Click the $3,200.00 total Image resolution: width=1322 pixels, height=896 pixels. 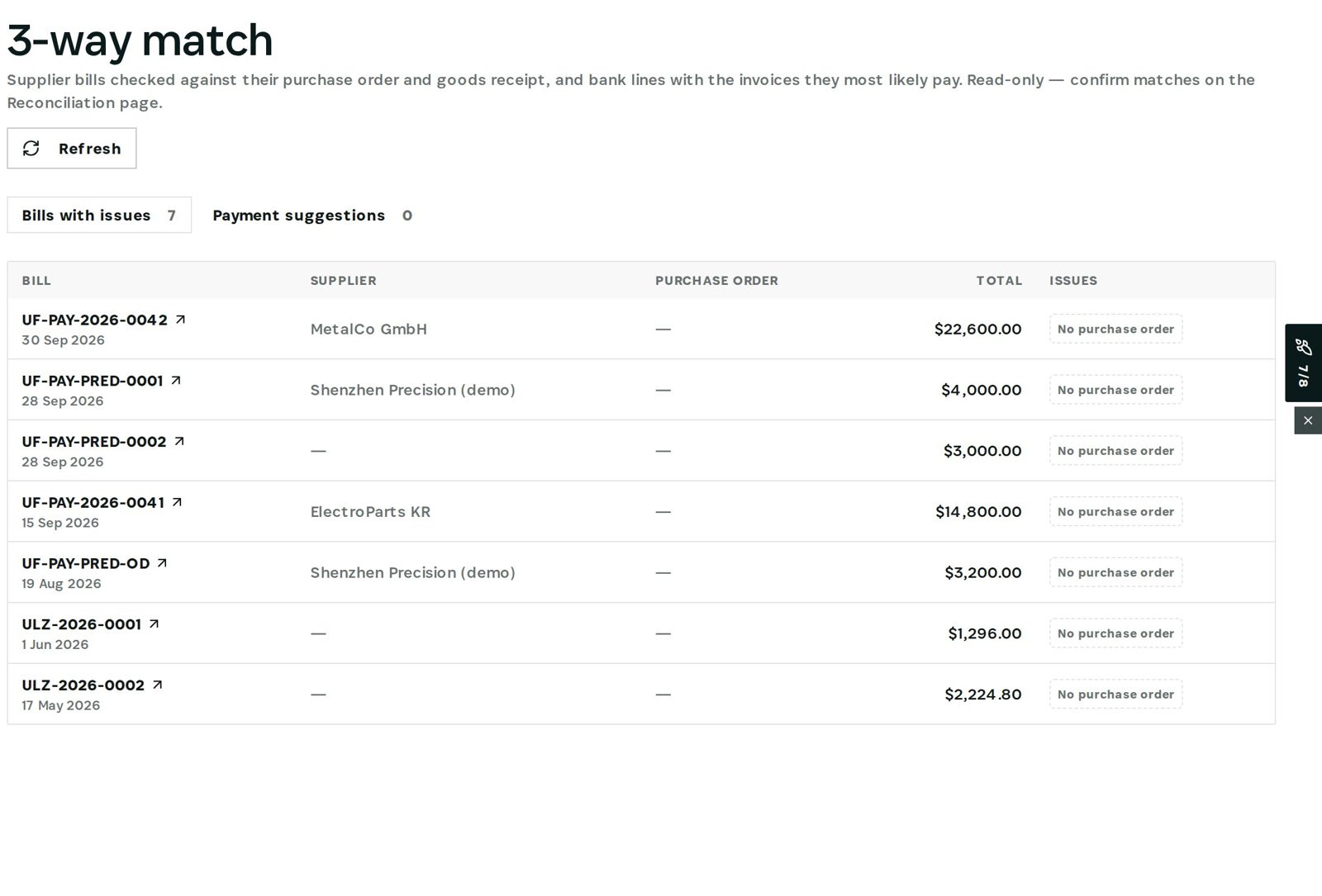tap(983, 572)
